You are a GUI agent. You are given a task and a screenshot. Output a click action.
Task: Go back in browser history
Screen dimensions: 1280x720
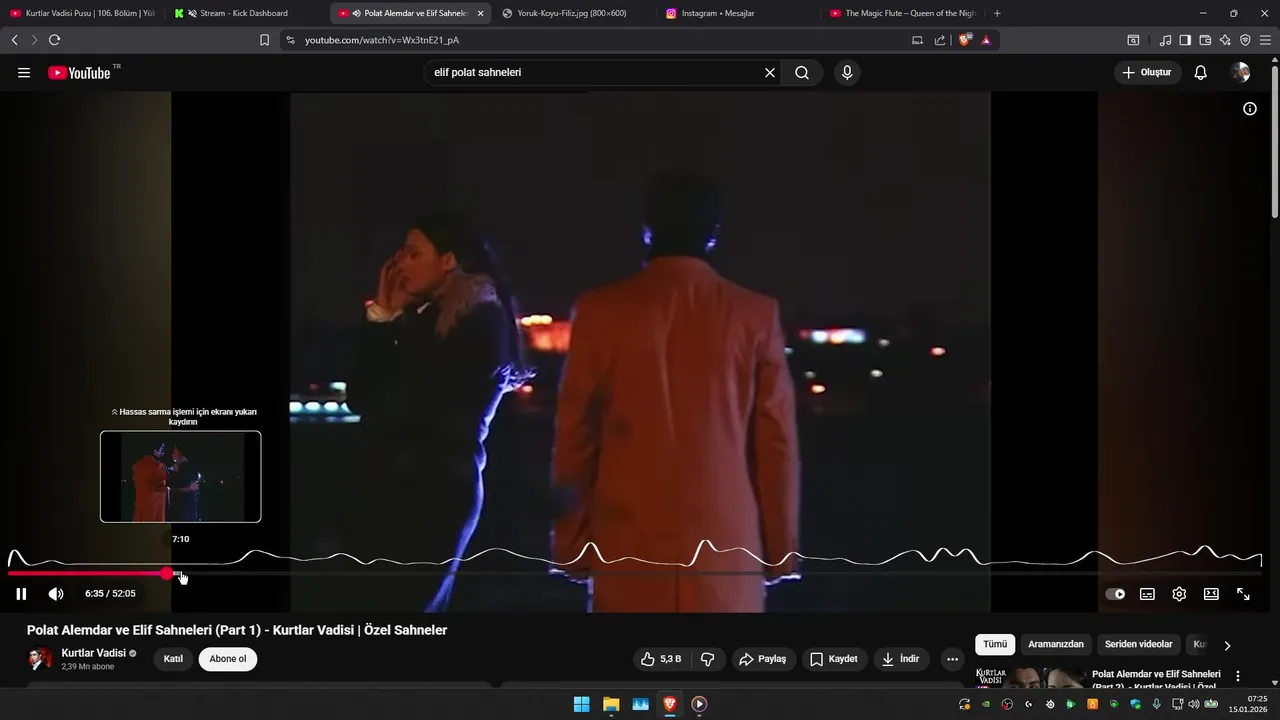(x=14, y=40)
